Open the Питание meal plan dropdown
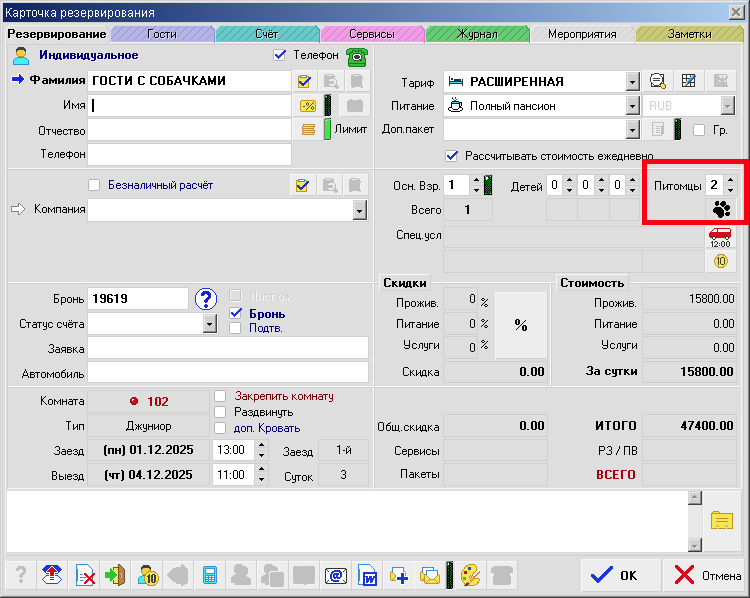 click(x=632, y=105)
